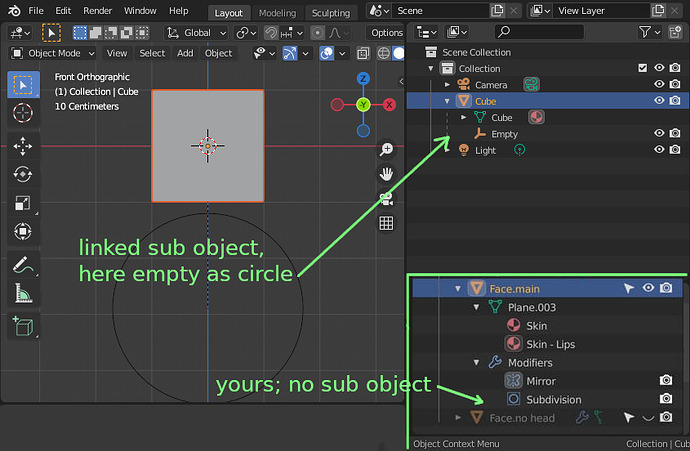Click the outliner search field

539,32
